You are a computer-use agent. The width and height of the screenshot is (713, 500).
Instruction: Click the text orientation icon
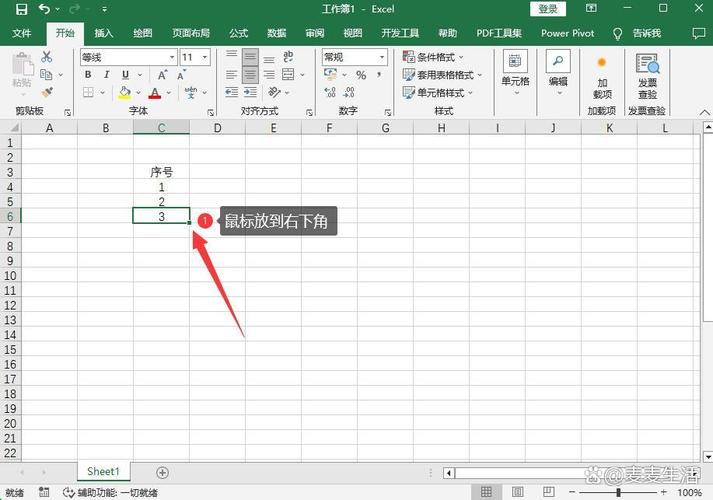coord(274,92)
